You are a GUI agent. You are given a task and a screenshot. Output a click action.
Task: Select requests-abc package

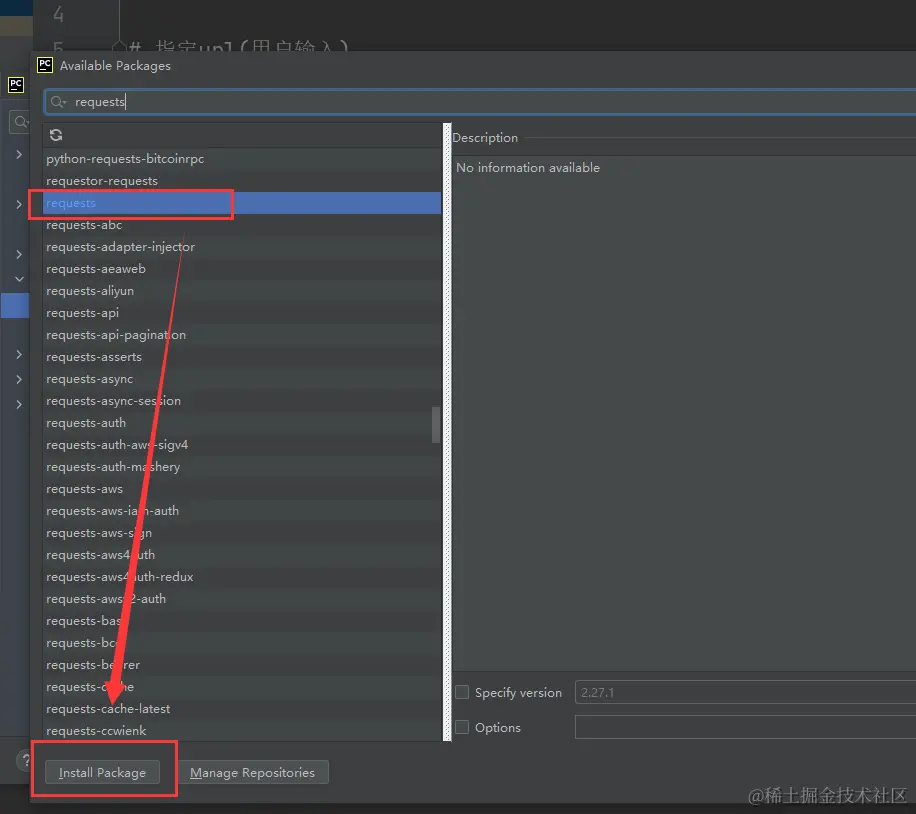242,225
